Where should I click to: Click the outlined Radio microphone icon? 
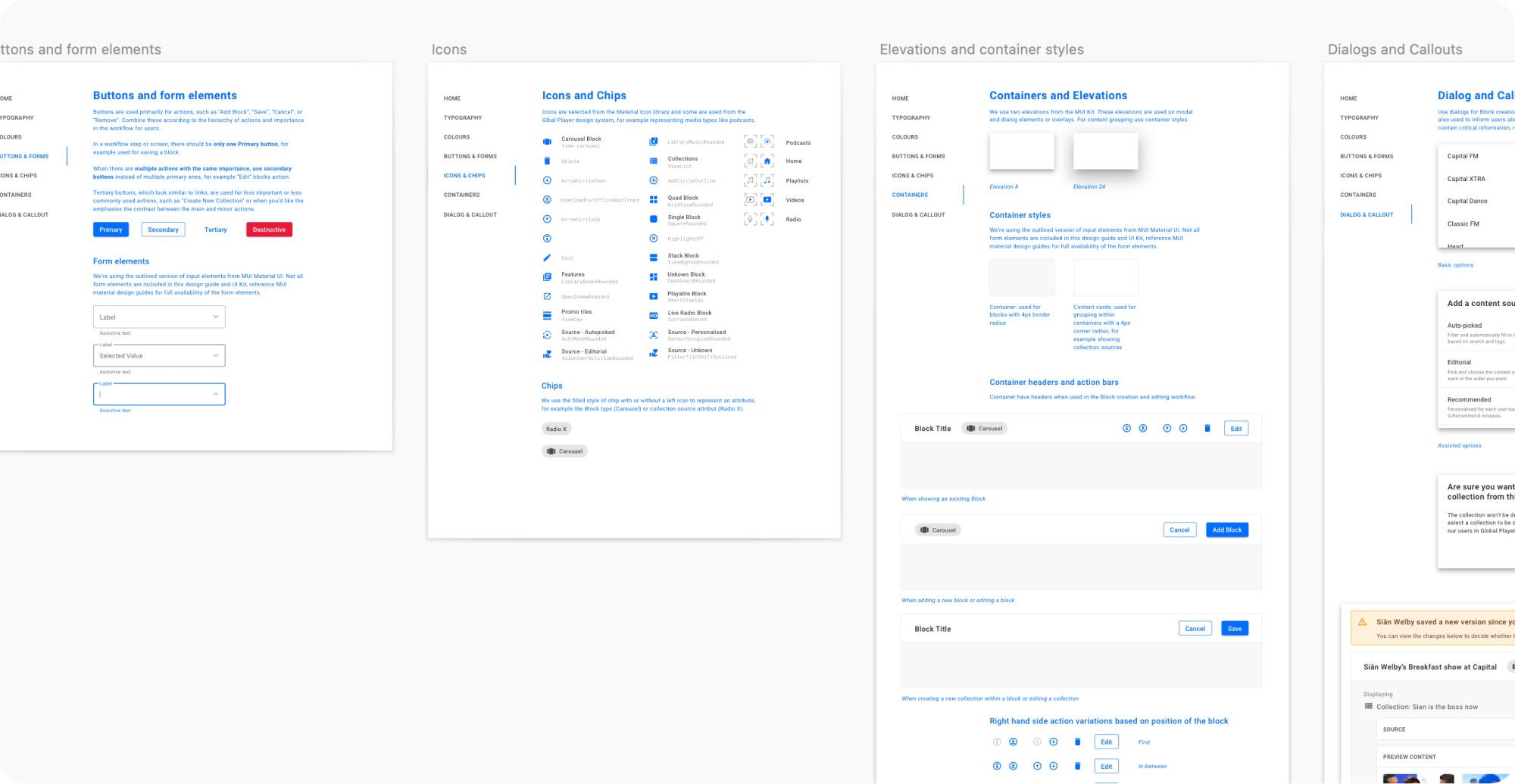(751, 219)
